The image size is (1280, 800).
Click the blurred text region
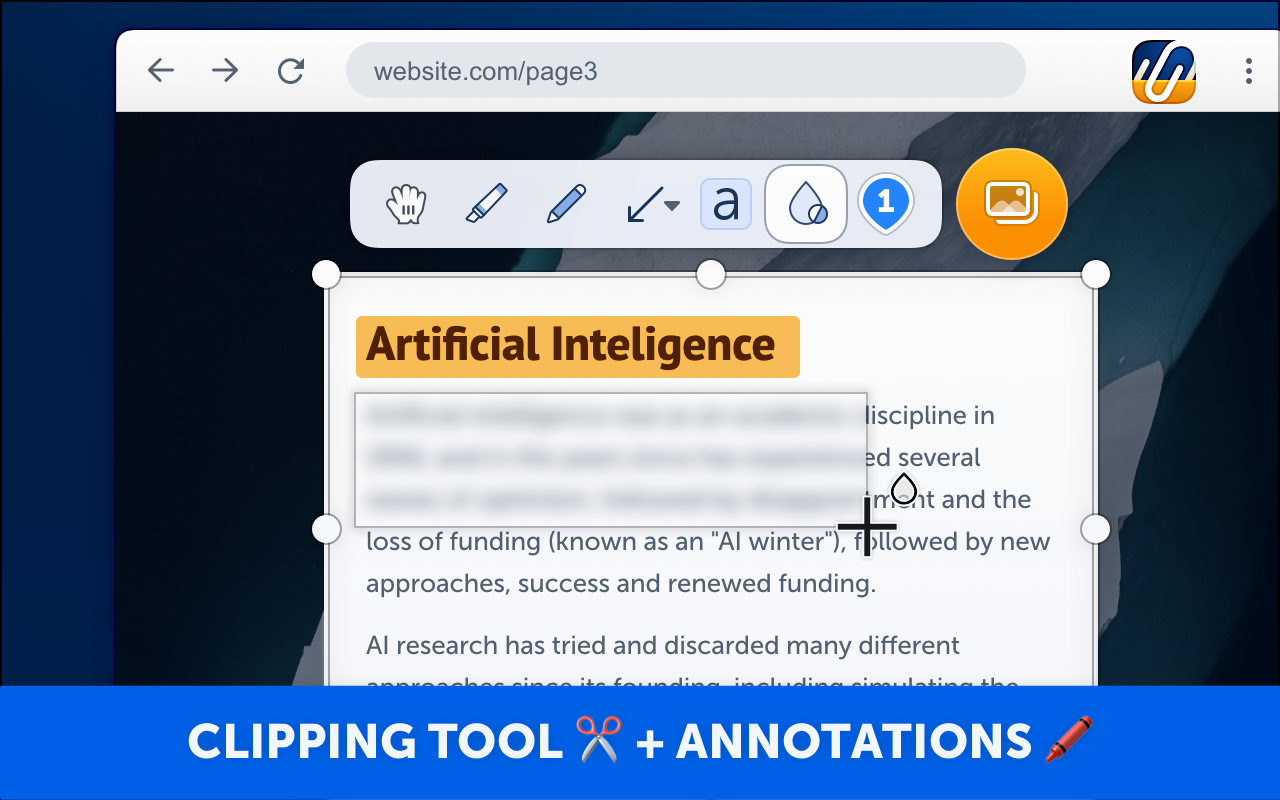610,459
